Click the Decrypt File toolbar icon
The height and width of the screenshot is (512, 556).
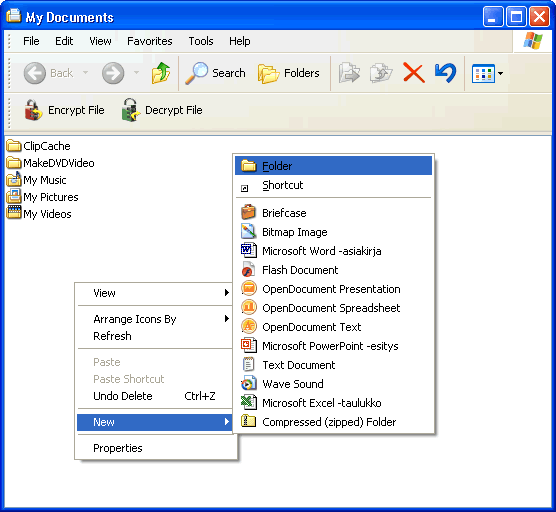tap(130, 110)
